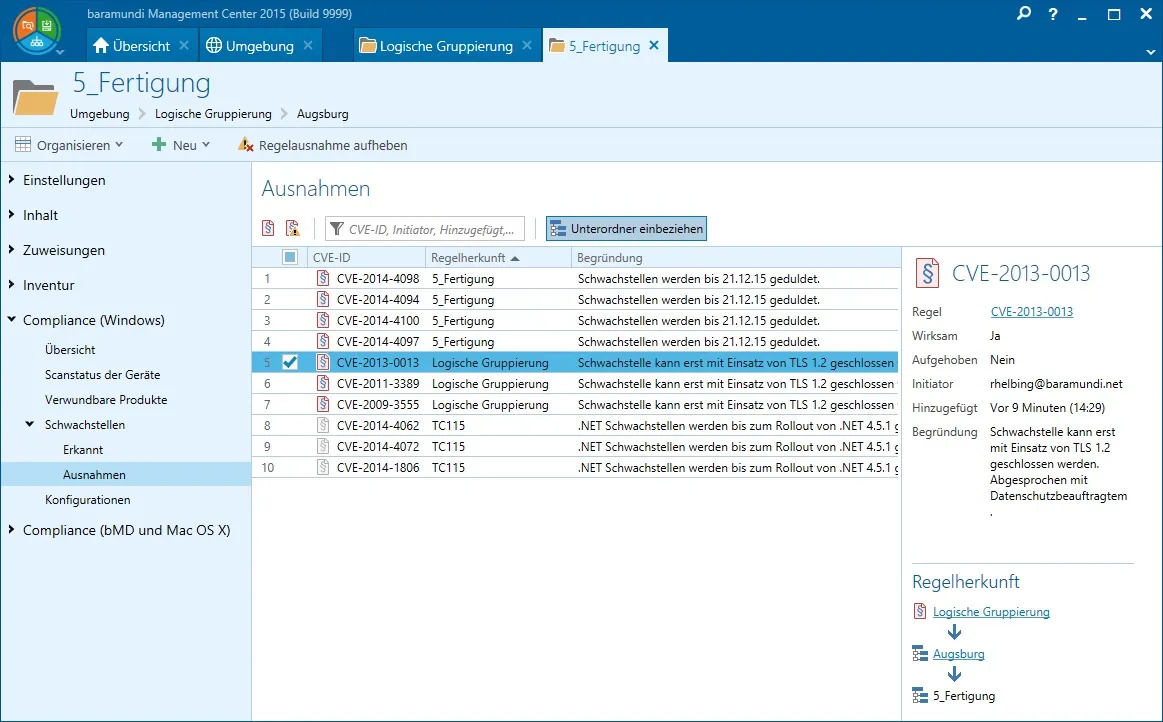The image size is (1163, 722).
Task: Select the row with CVE-2014-4062
Action: pyautogui.click(x=575, y=425)
